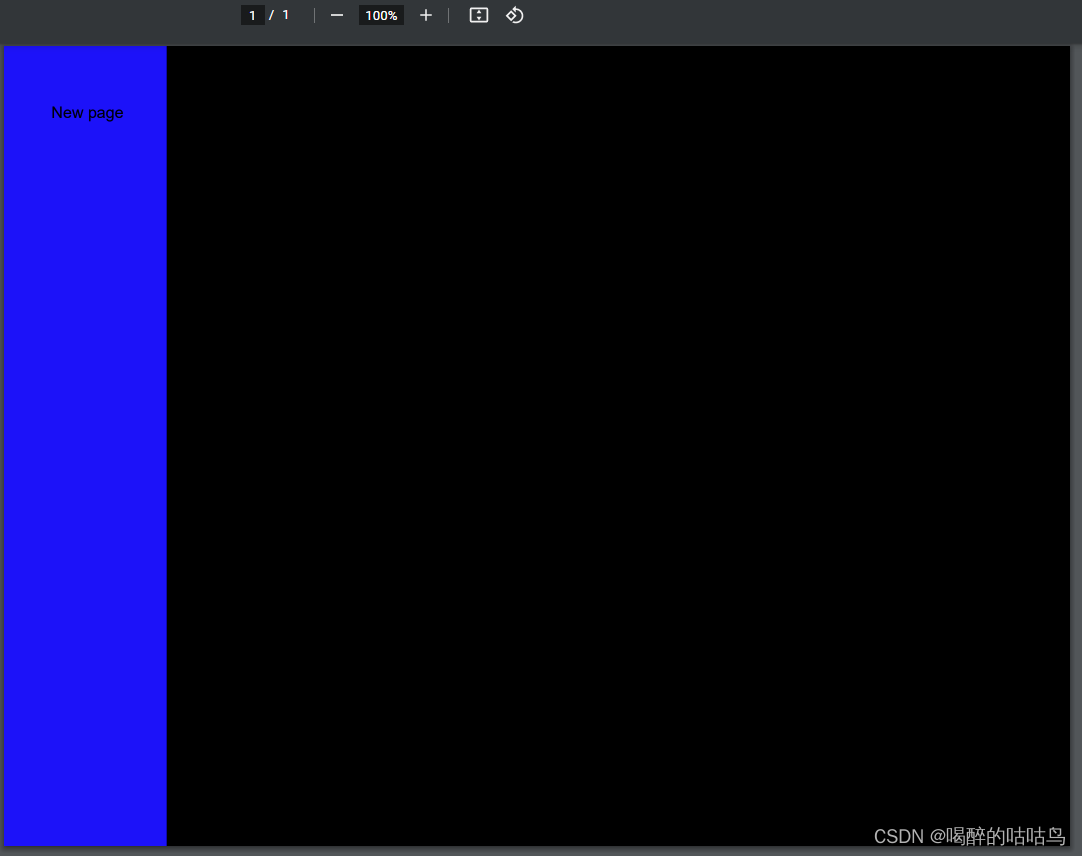The image size is (1082, 856).
Task: Click the fit page icon to resize view
Action: pos(478,15)
